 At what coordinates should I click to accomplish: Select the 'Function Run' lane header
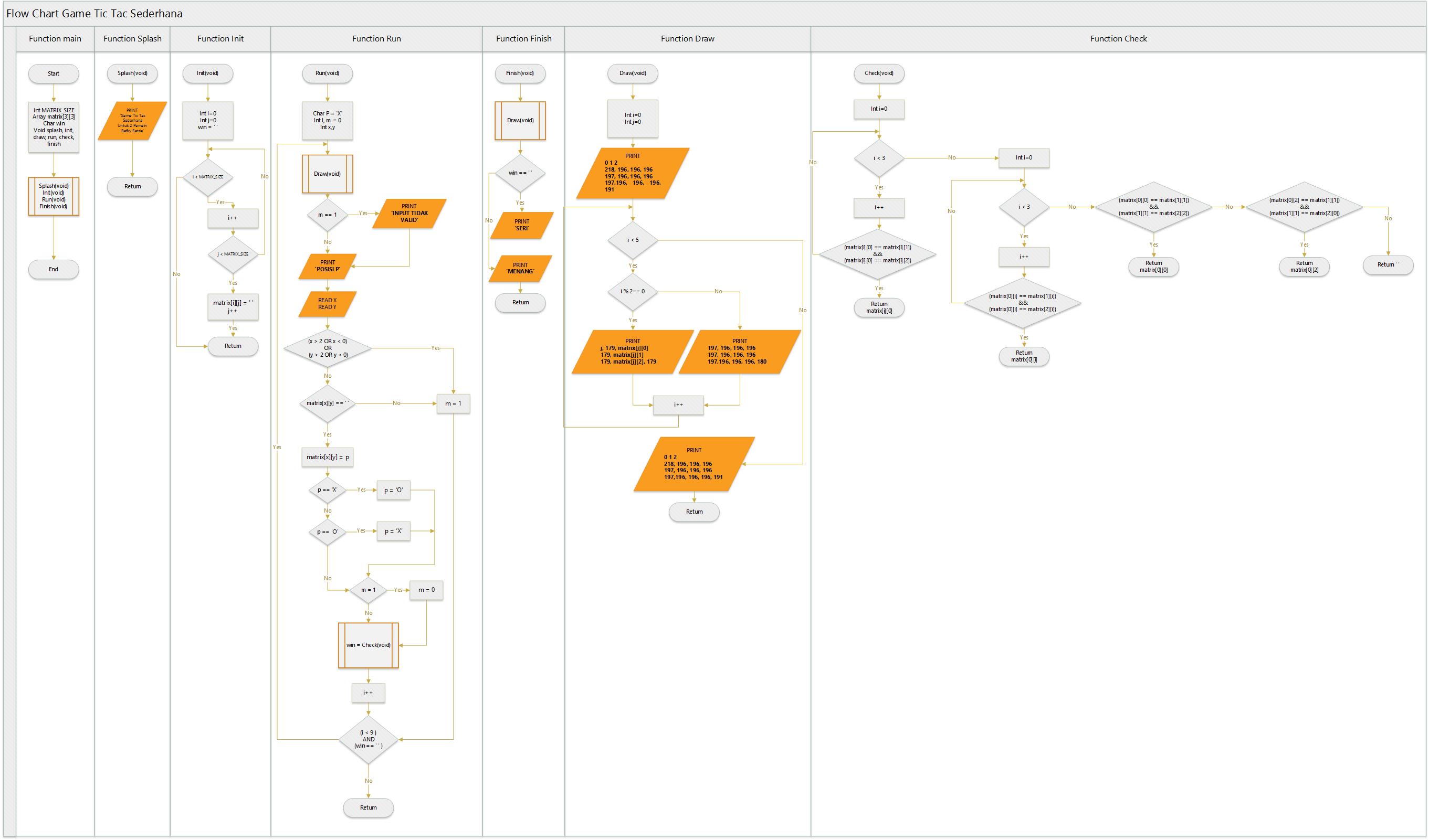coord(376,38)
